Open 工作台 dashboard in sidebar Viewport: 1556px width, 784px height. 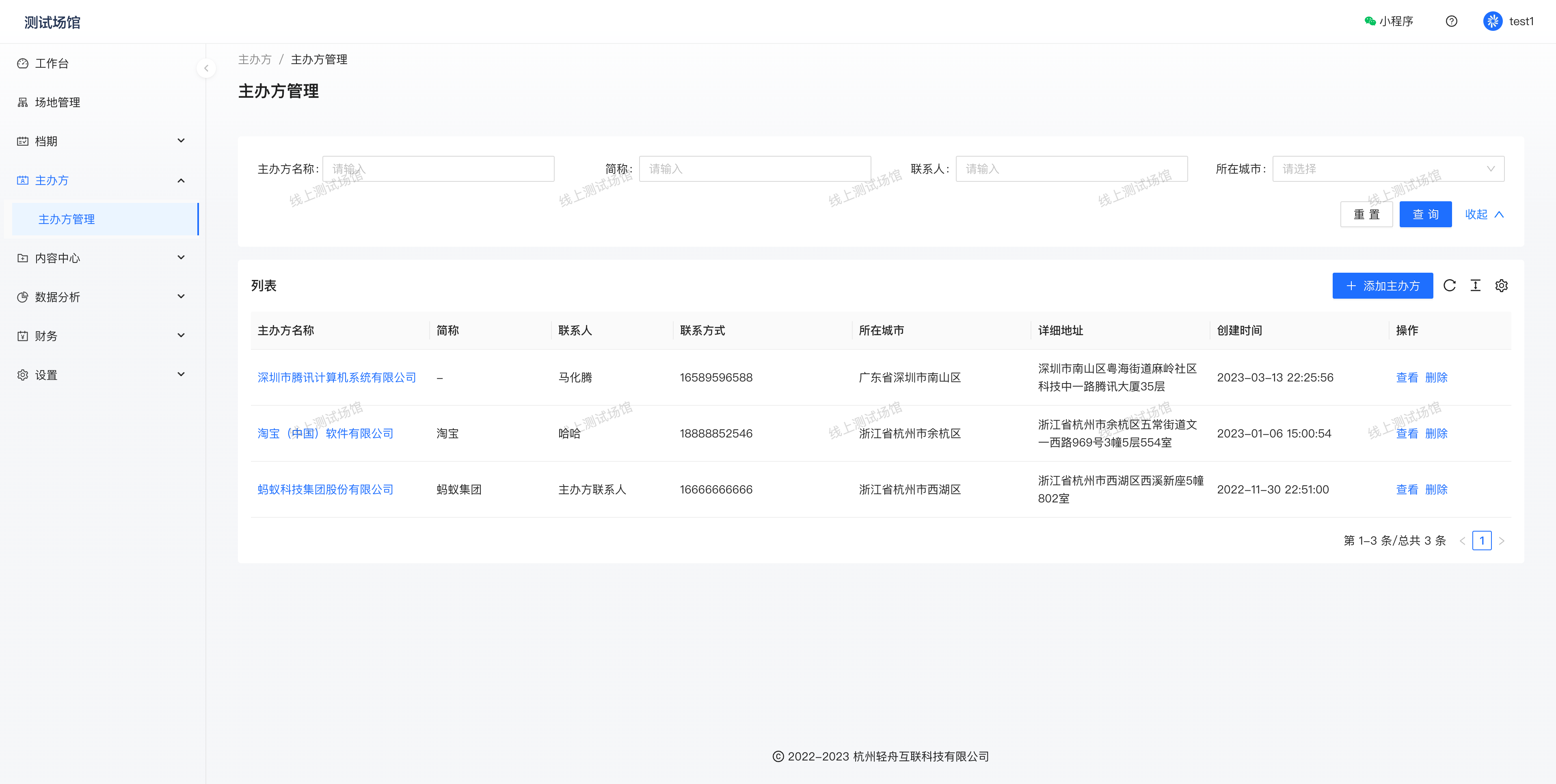pyautogui.click(x=52, y=63)
